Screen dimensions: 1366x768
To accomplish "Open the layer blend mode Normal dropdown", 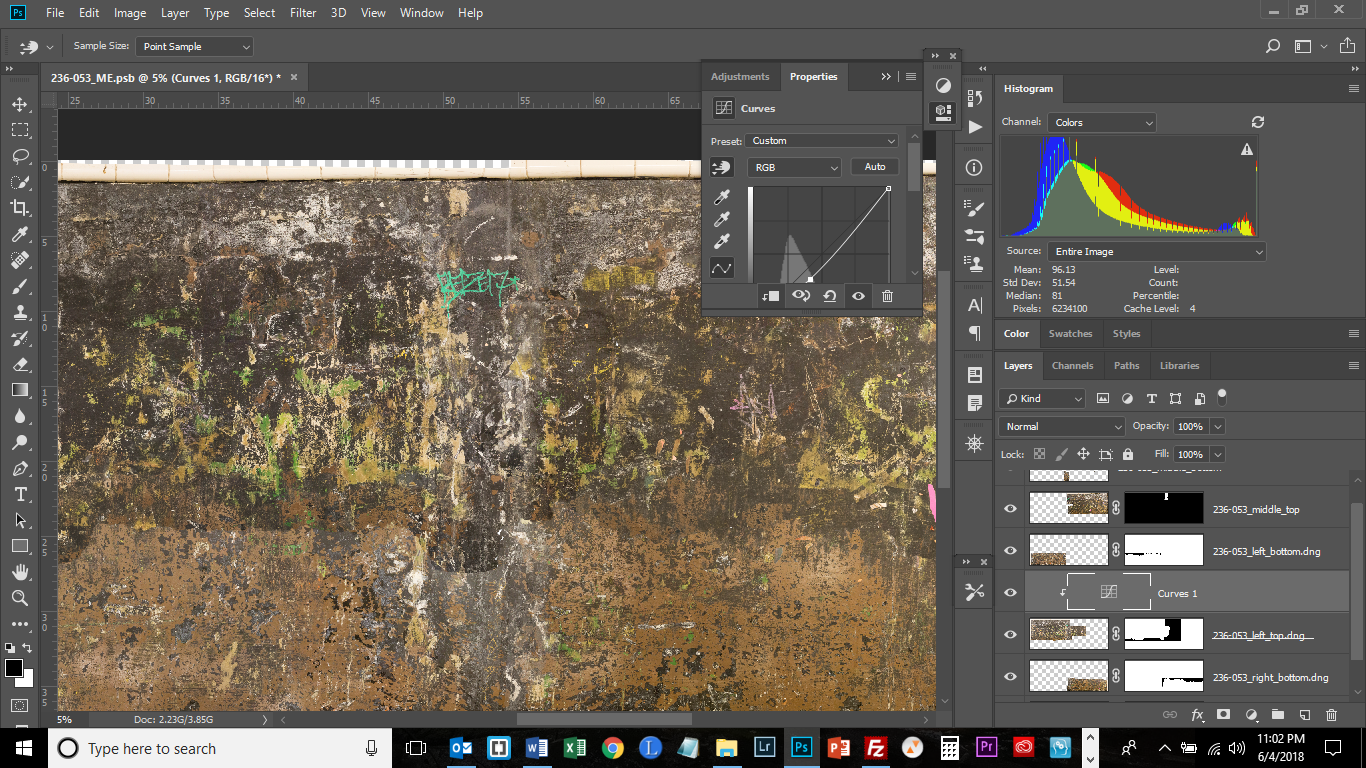I will coord(1063,427).
